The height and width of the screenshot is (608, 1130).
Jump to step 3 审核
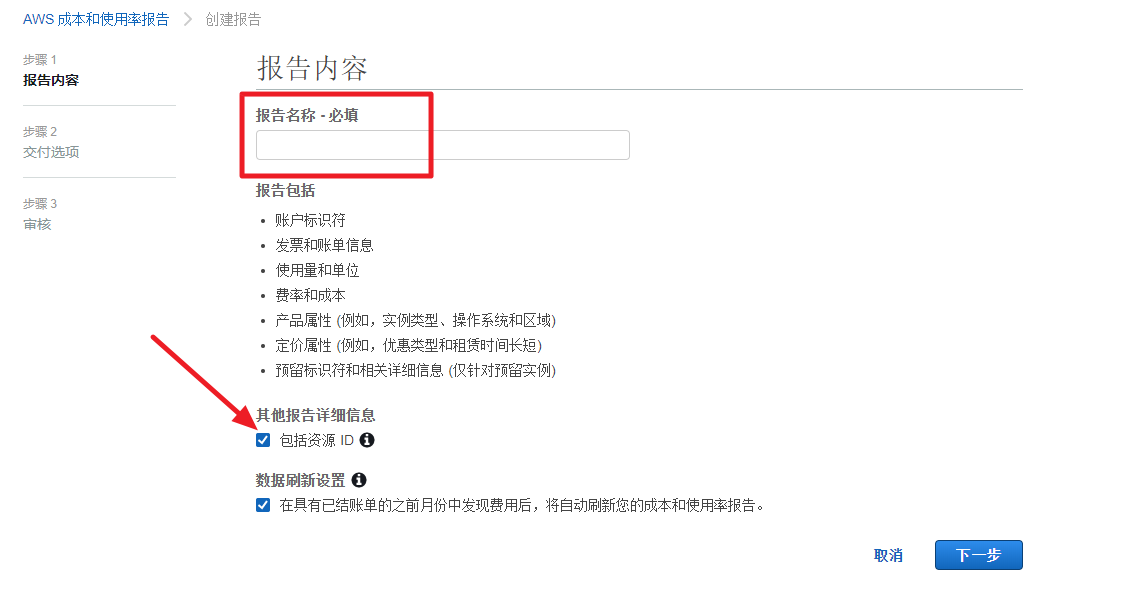[x=37, y=224]
